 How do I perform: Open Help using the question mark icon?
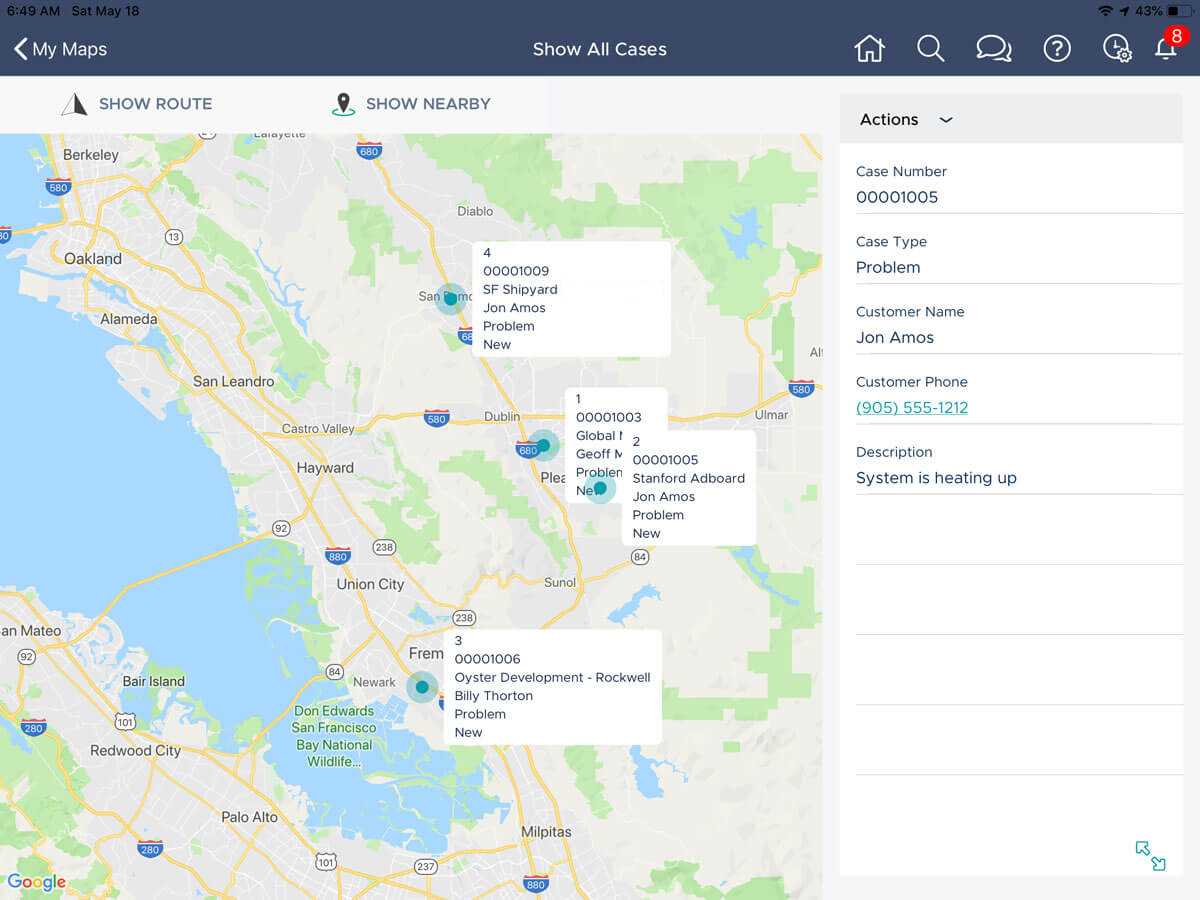[1057, 48]
